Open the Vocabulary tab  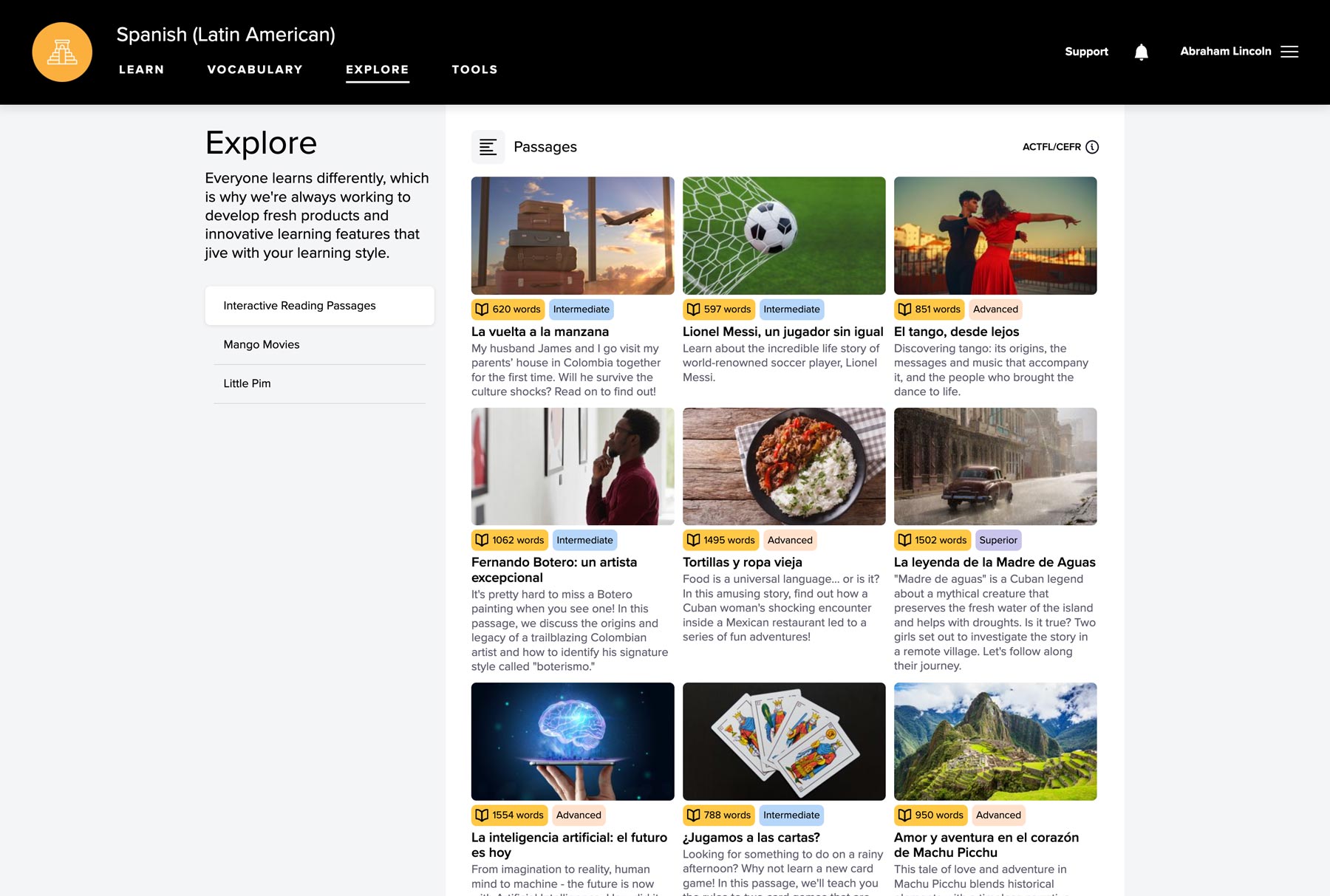255,69
